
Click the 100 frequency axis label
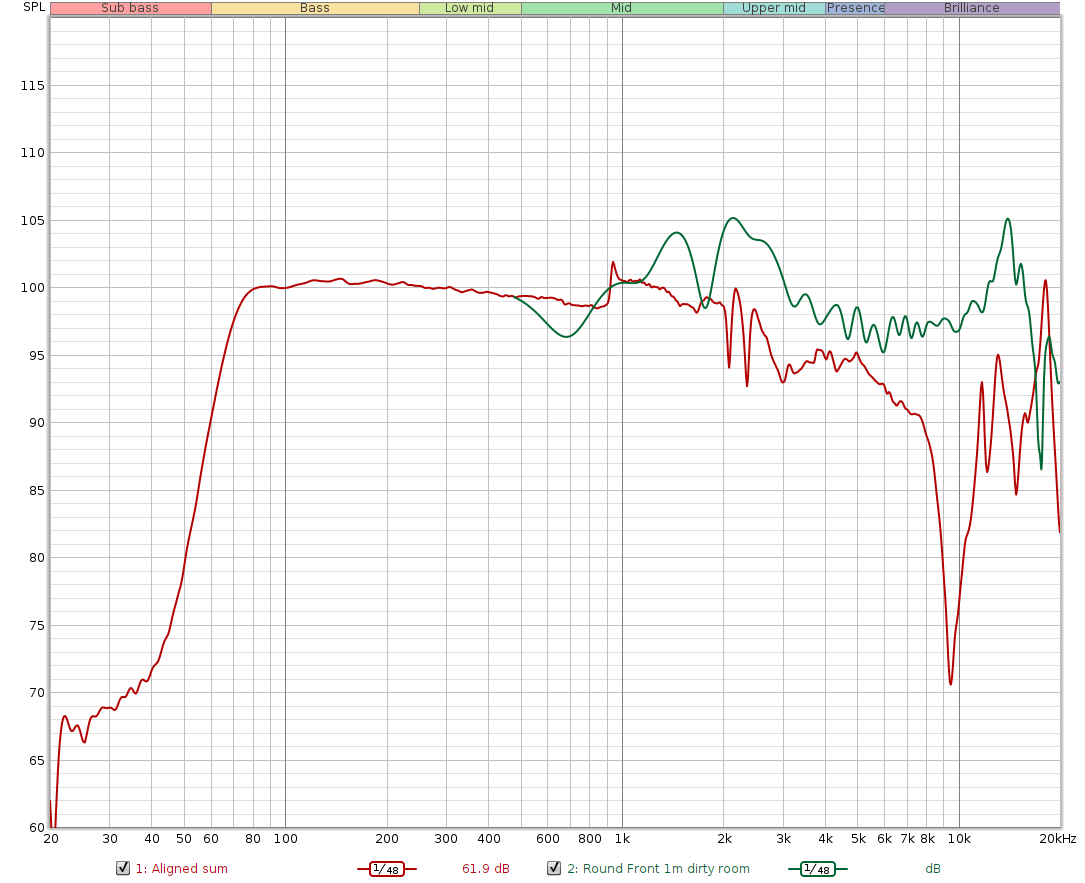click(285, 839)
